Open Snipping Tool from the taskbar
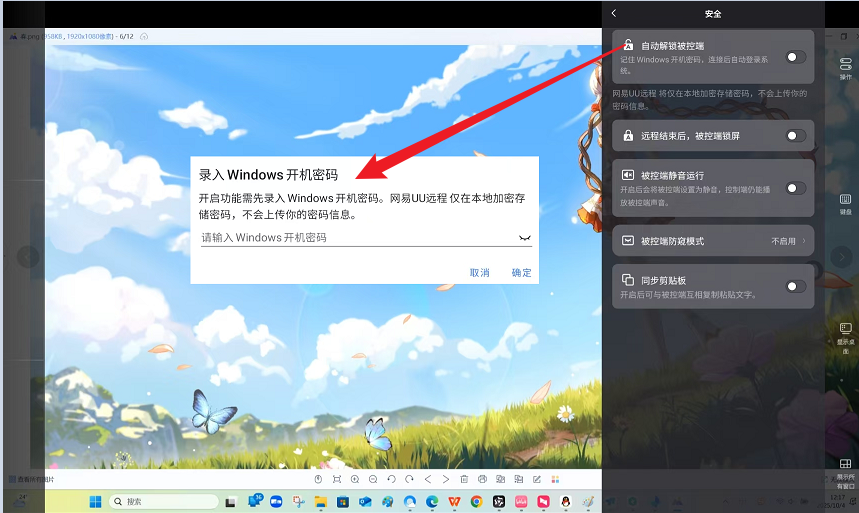Viewport: 859px width, 513px height. 299,501
